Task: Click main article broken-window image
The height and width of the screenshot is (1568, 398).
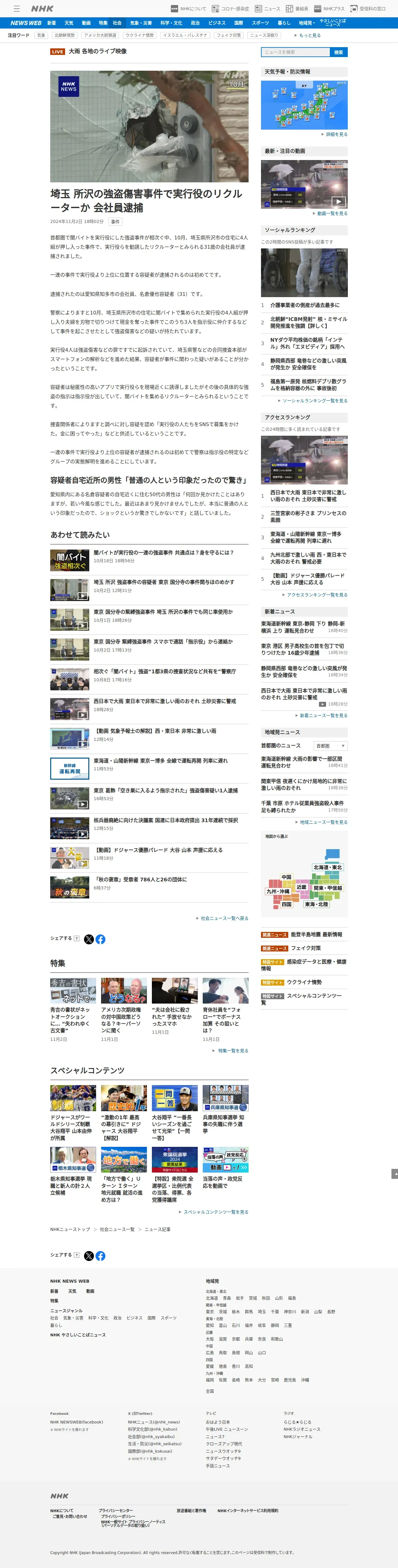Action: [149, 127]
